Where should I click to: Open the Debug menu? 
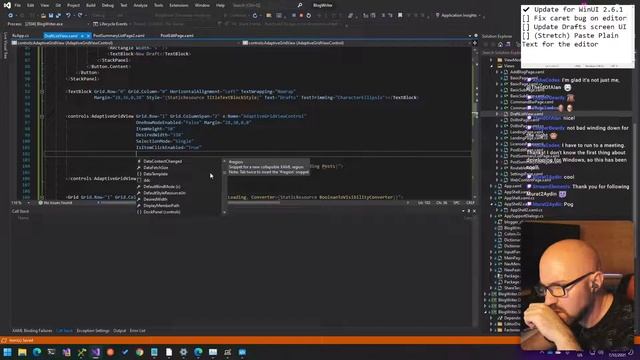(108, 5)
